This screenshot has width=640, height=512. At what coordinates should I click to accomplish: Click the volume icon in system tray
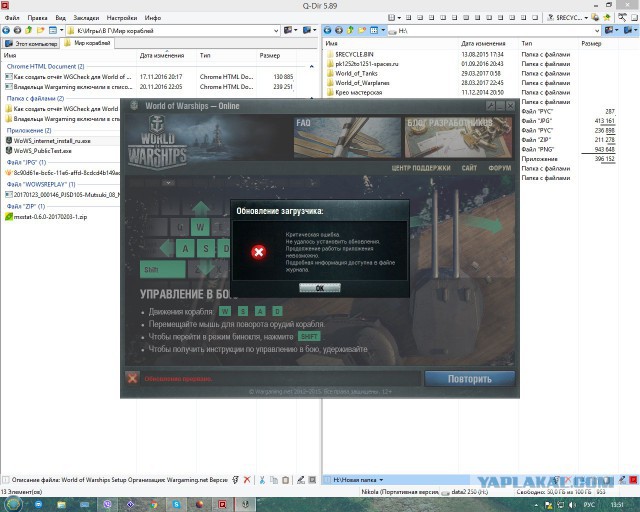pos(572,505)
